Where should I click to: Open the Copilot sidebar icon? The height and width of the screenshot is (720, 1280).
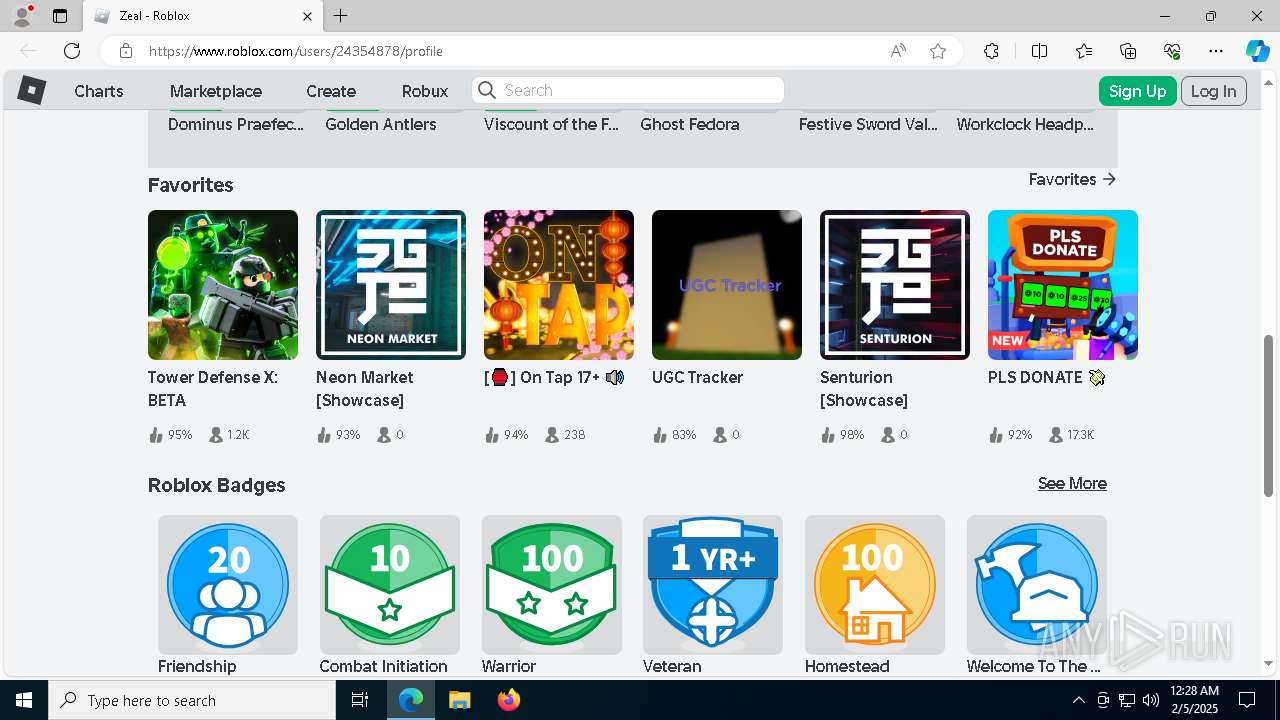pyautogui.click(x=1257, y=51)
